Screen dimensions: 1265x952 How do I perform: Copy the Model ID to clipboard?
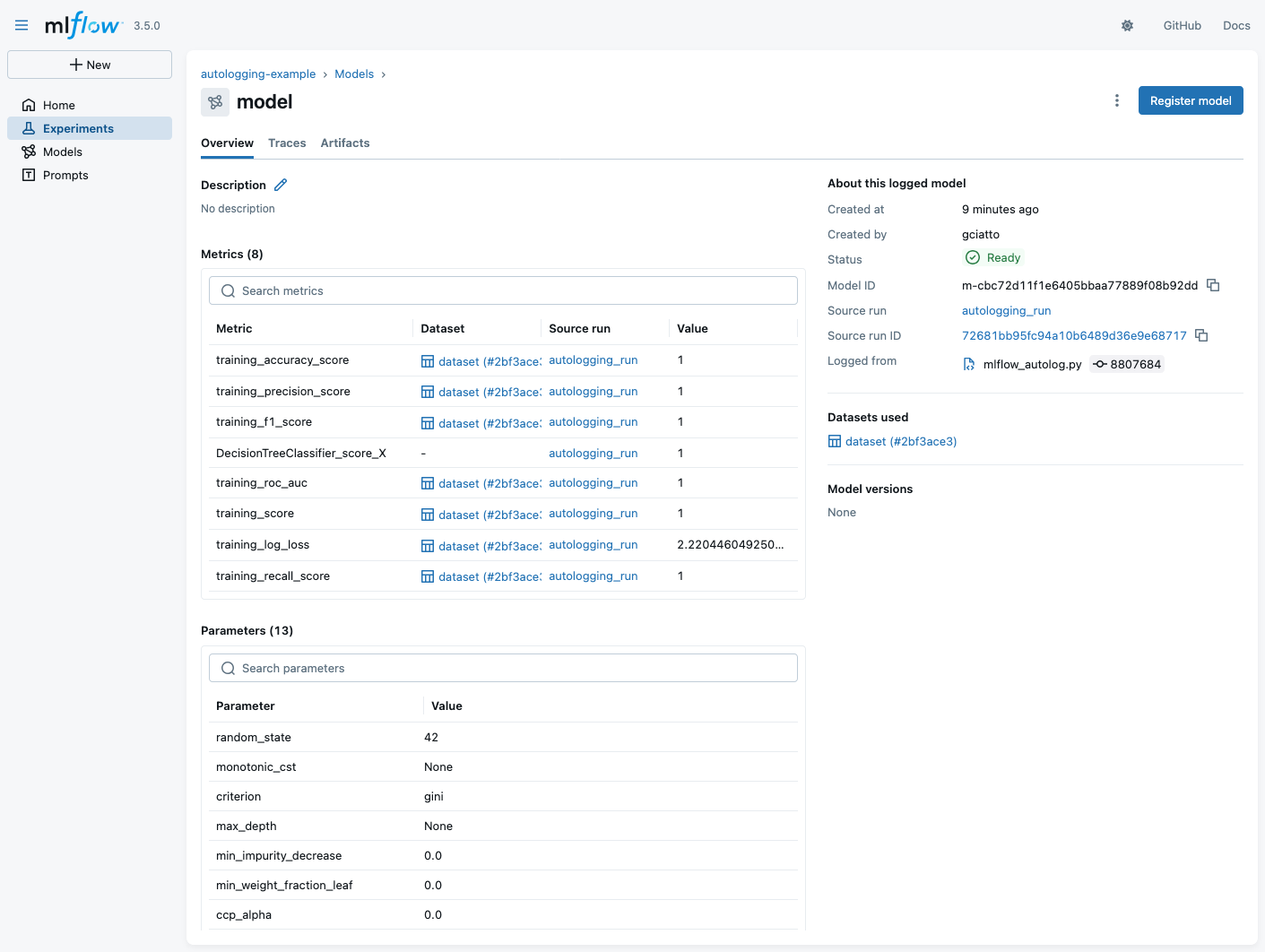click(x=1213, y=285)
